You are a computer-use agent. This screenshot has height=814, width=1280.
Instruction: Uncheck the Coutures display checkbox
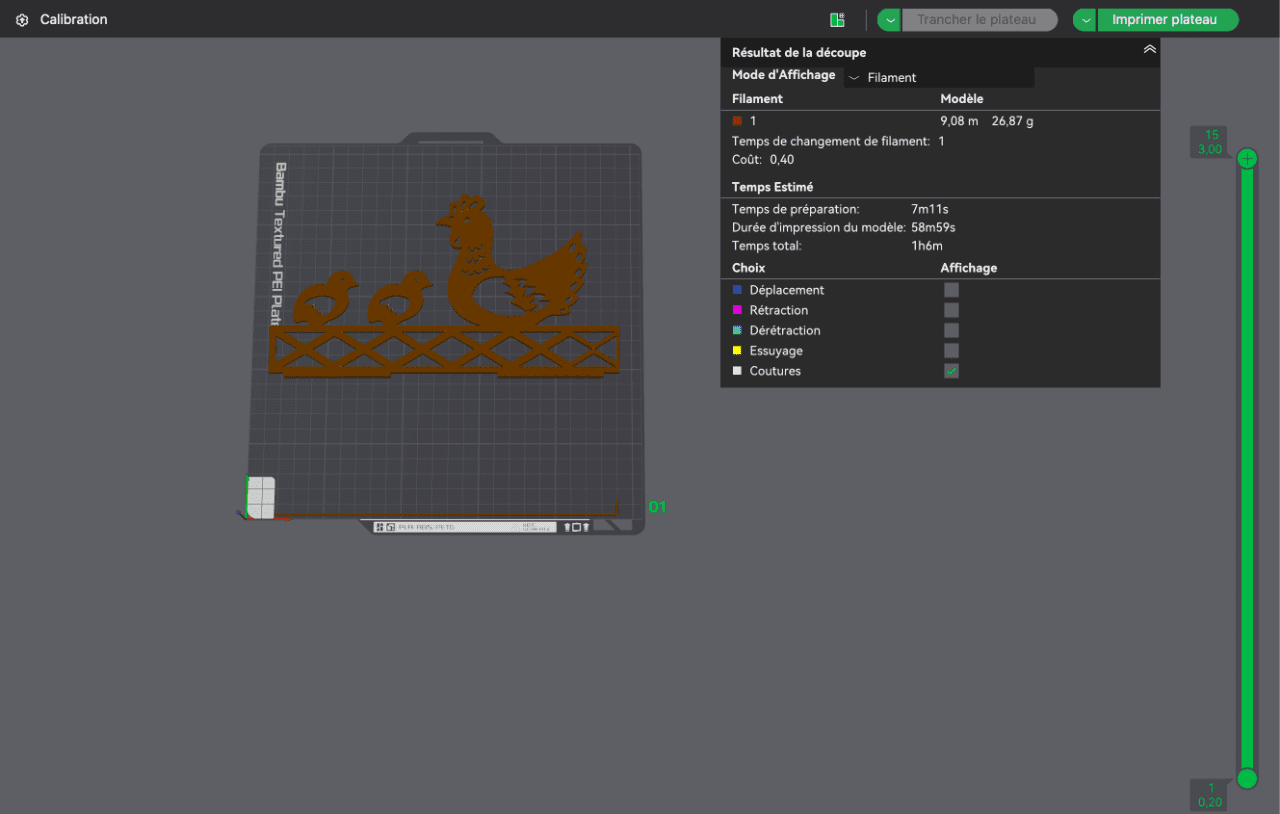951,371
